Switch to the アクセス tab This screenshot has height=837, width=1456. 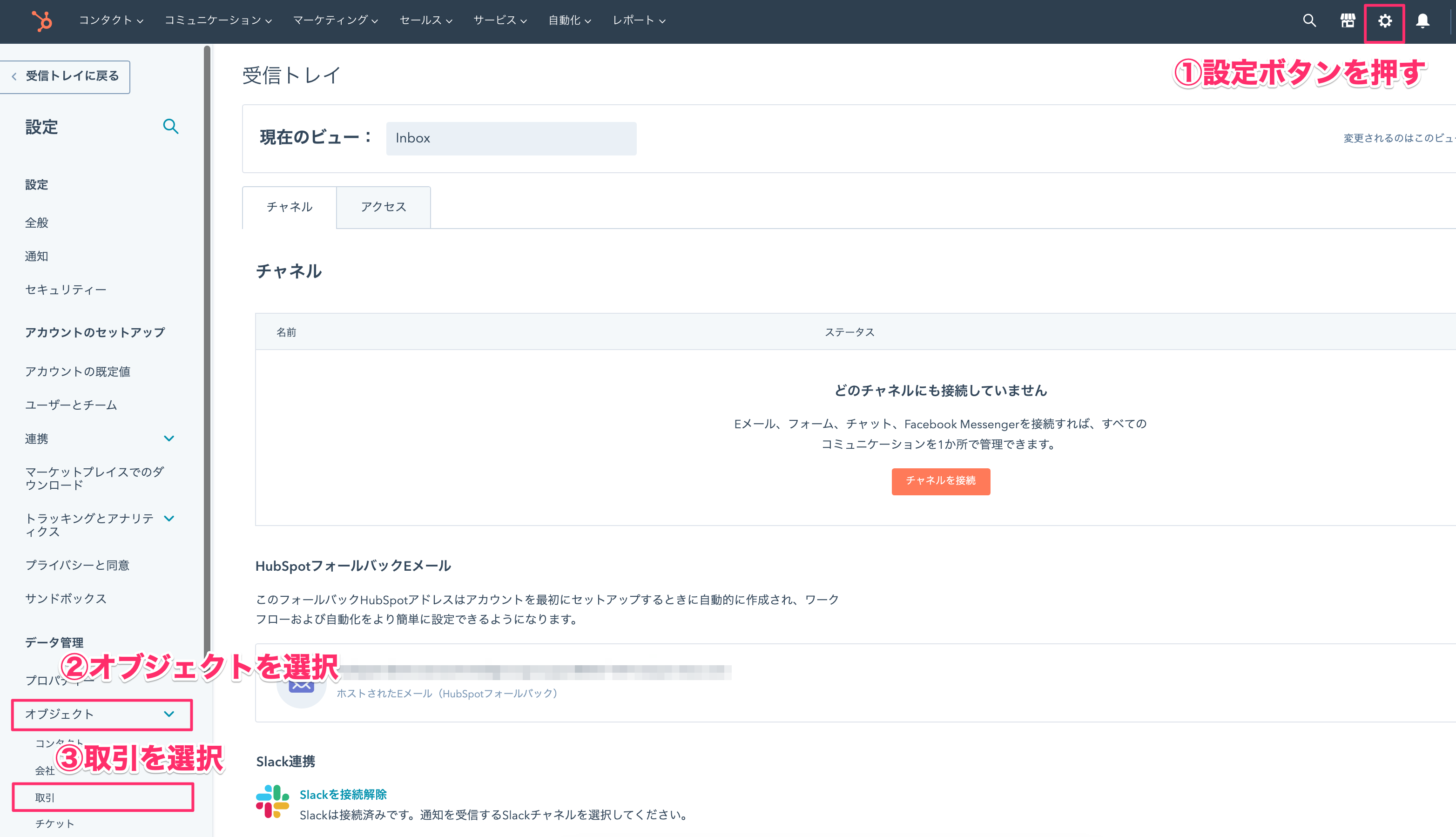pos(384,208)
